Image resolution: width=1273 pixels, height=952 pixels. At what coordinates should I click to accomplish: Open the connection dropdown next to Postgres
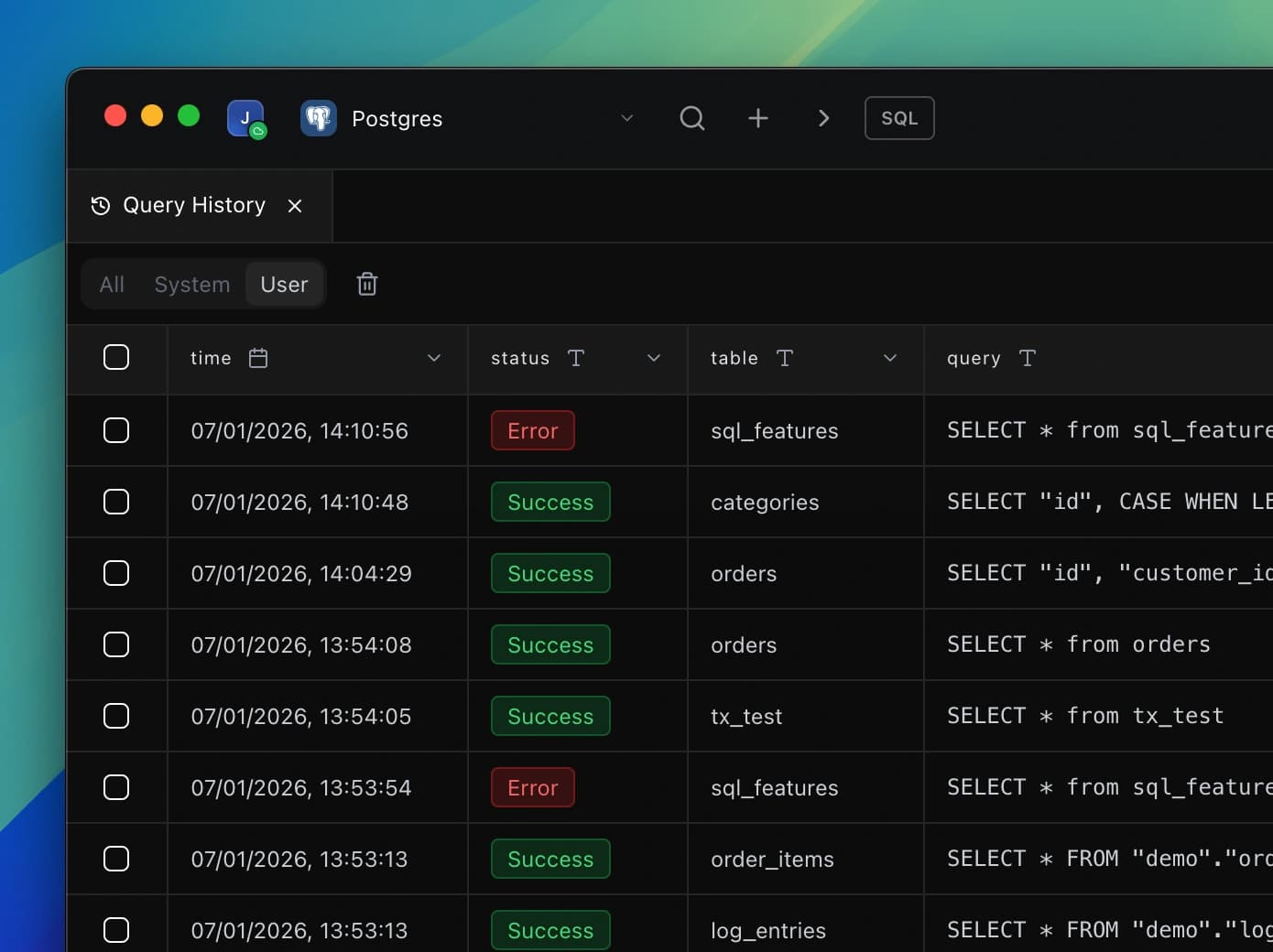pos(626,118)
